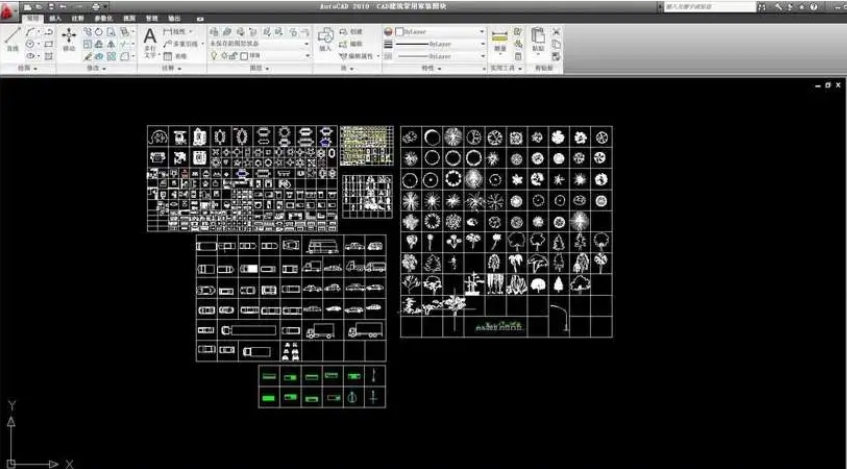This screenshot has width=847, height=469.
Task: Select the lamp post block in drawing
Action: tap(560, 317)
